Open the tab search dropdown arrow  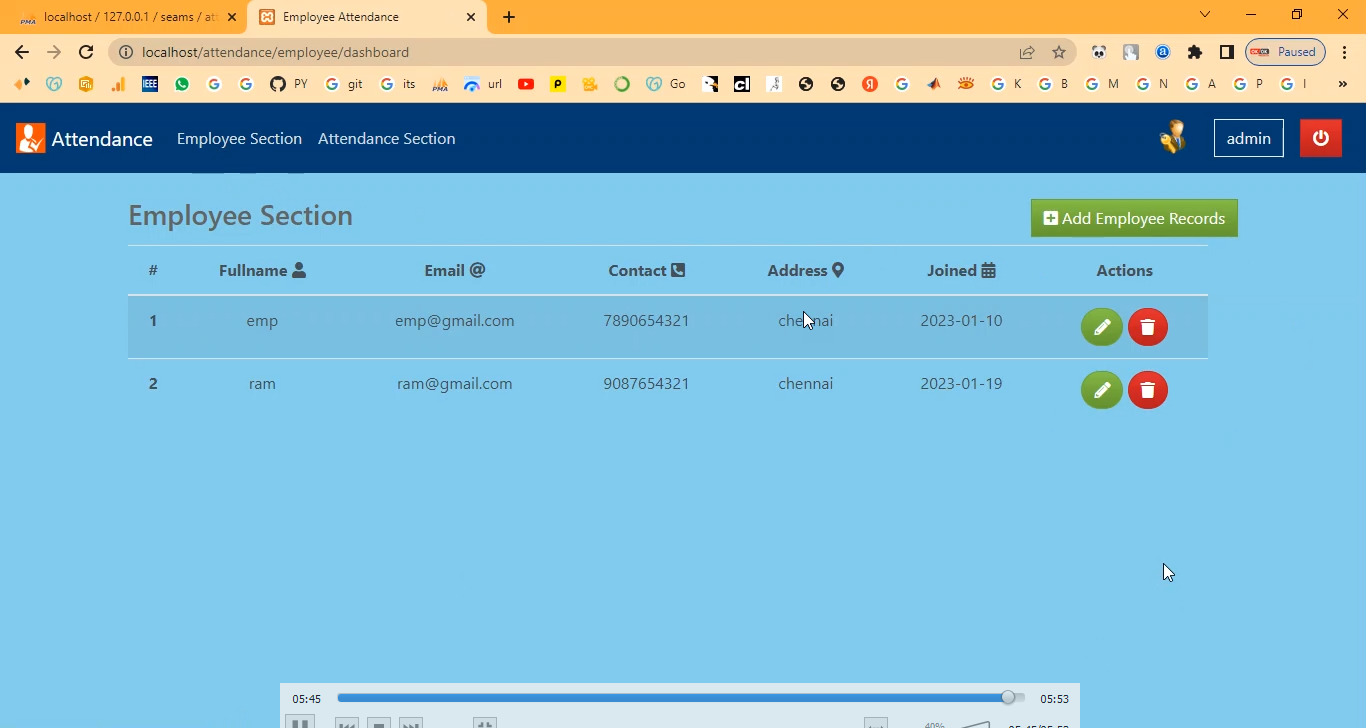1205,15
